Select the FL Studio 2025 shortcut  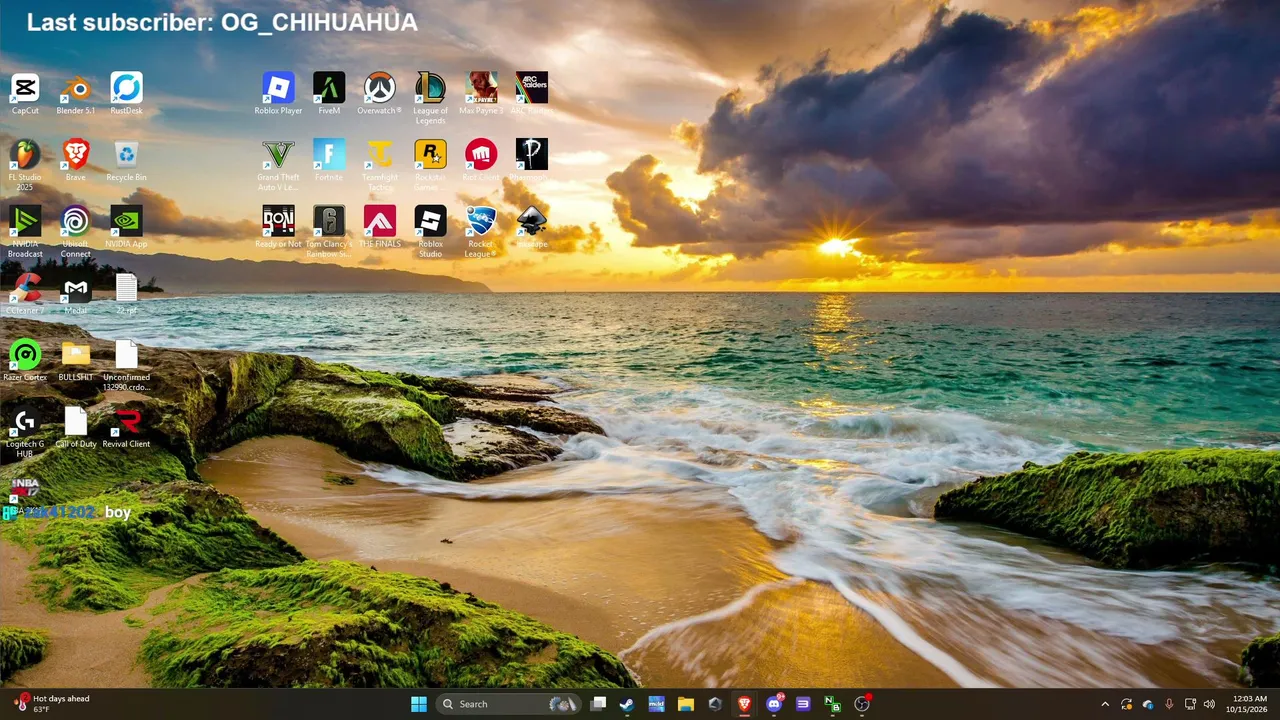pos(25,165)
